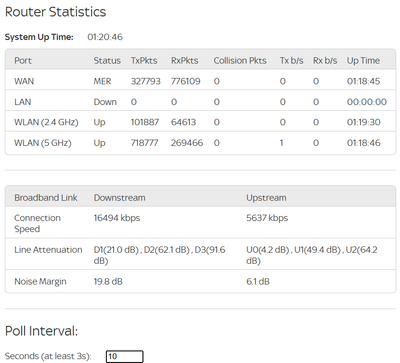
Task: Click the Up Time column header
Action: 363,61
